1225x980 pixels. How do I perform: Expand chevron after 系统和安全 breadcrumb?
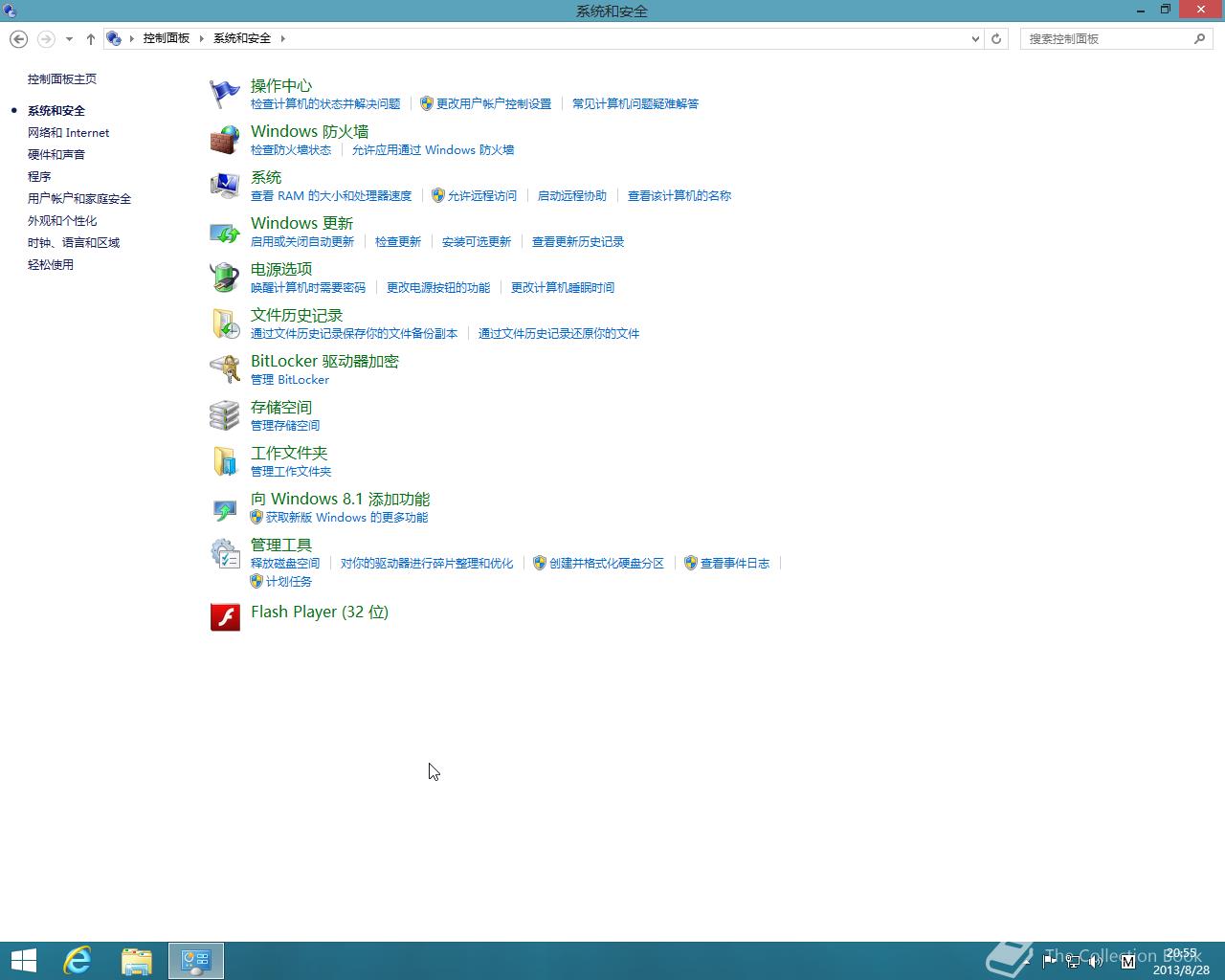pos(282,38)
